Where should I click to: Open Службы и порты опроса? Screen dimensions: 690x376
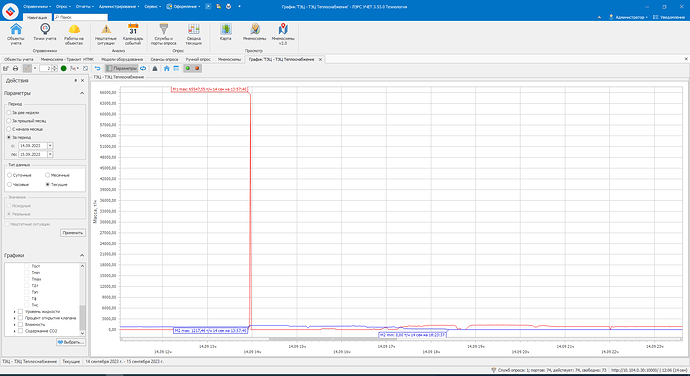point(164,34)
